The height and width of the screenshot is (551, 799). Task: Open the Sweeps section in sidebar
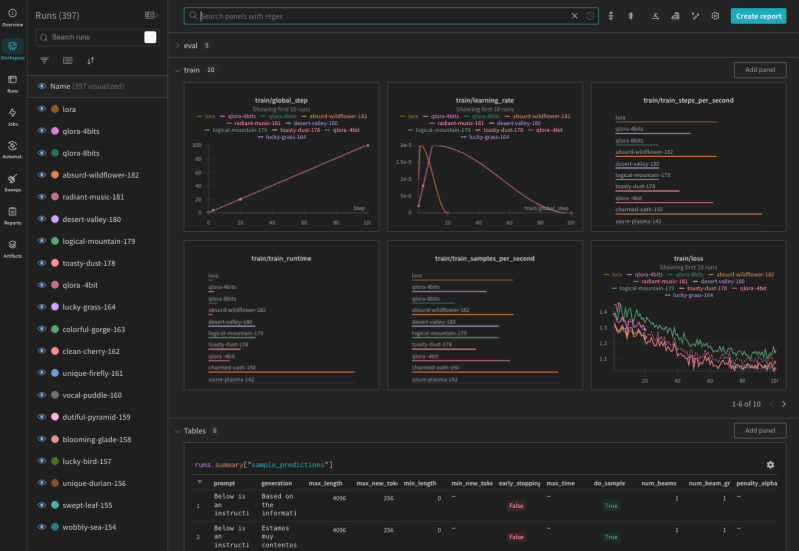click(x=12, y=182)
